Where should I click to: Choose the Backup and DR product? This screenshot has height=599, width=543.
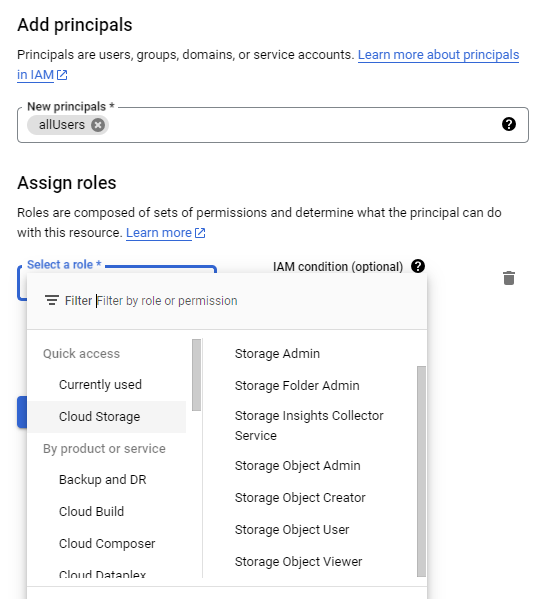[103, 479]
